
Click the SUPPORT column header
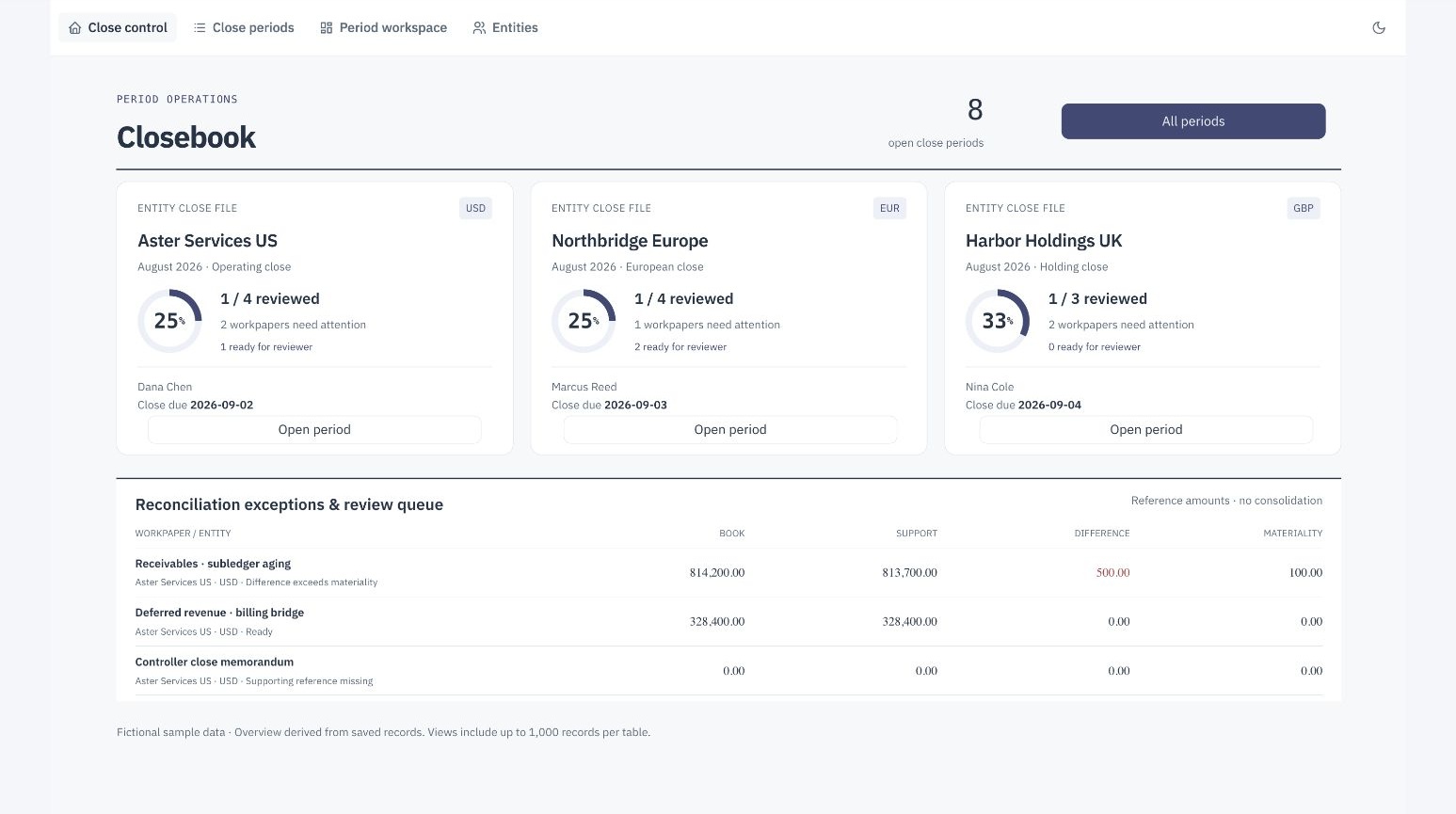point(916,534)
